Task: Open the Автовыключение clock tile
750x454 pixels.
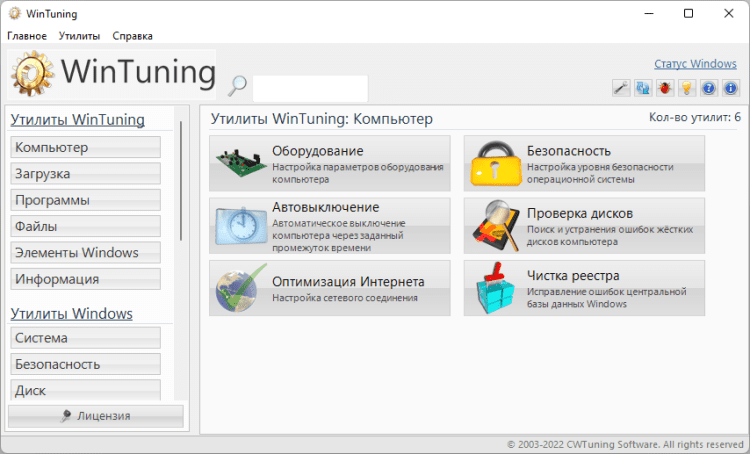Action: tap(330, 226)
